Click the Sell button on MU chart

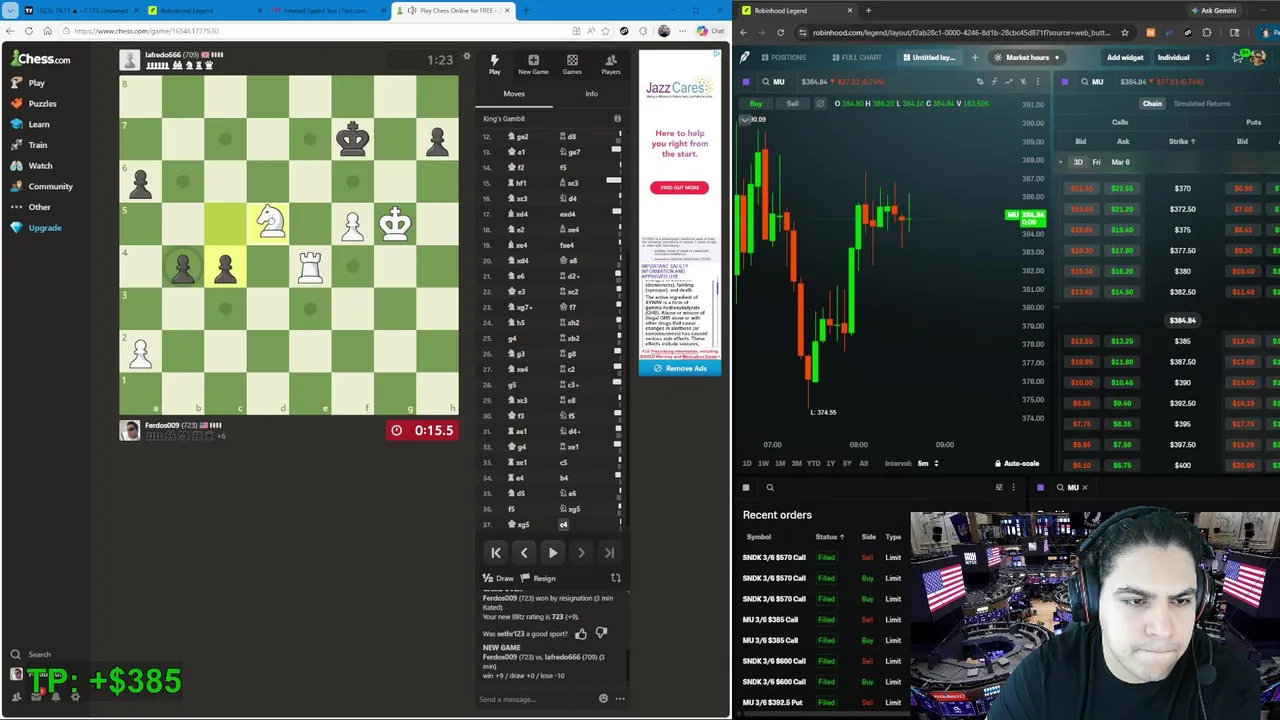pyautogui.click(x=792, y=104)
